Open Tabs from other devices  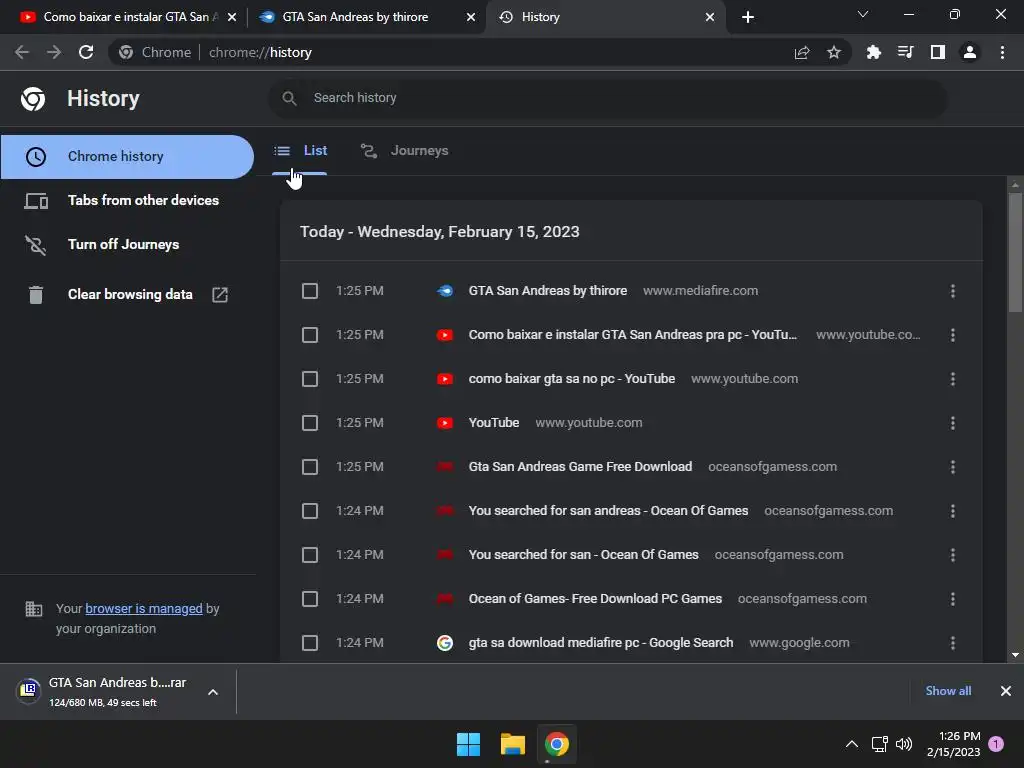[127, 200]
